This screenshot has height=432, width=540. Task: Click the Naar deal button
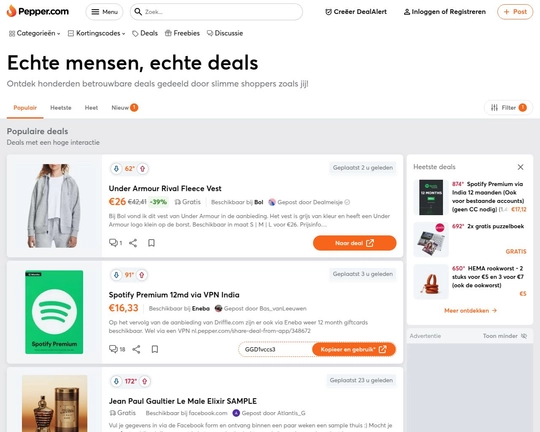tap(354, 243)
